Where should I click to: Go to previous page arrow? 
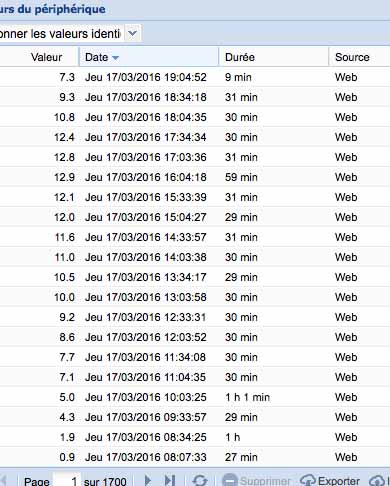click(4, 480)
